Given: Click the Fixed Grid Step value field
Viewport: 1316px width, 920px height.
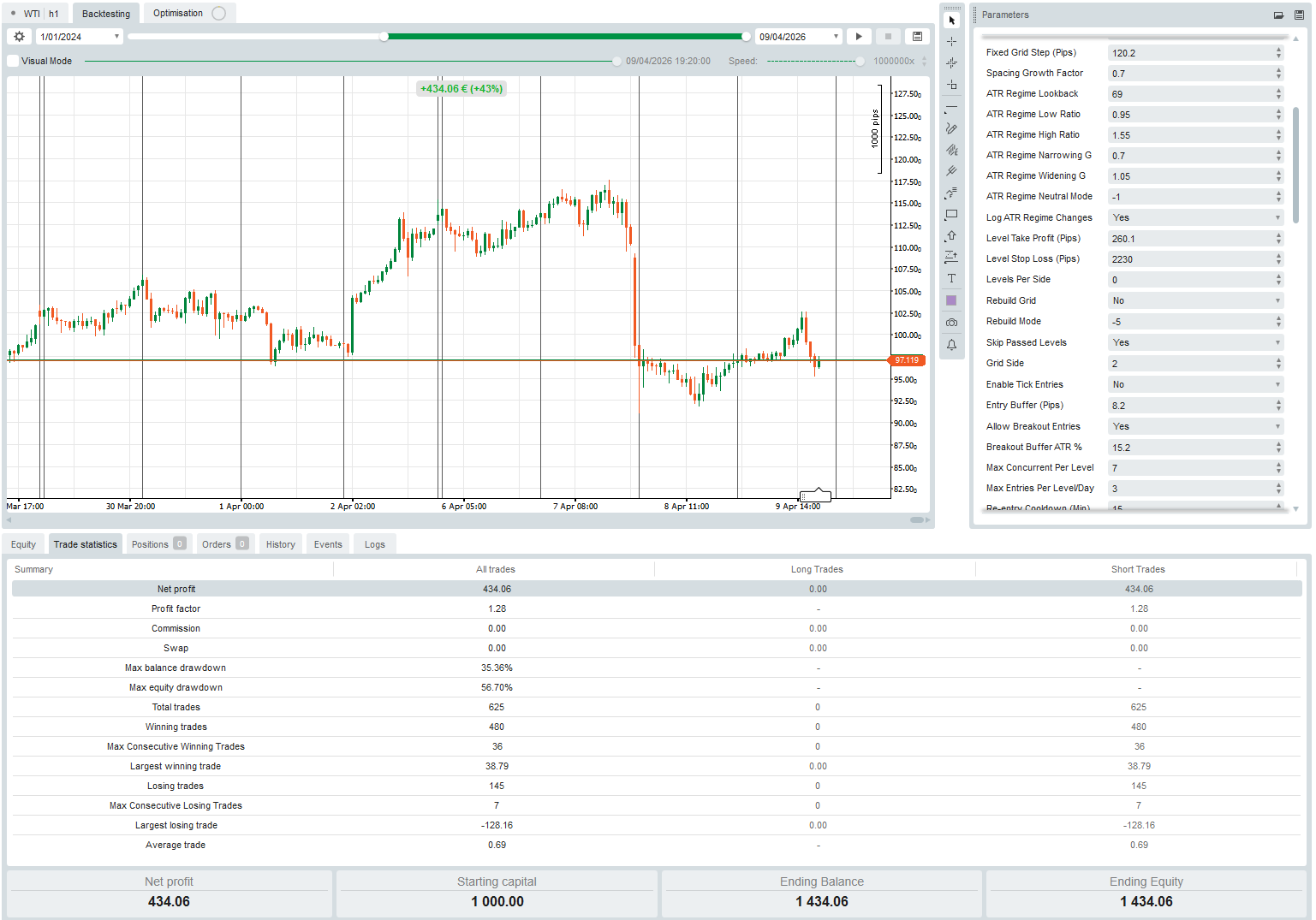Looking at the screenshot, I should [x=1190, y=52].
